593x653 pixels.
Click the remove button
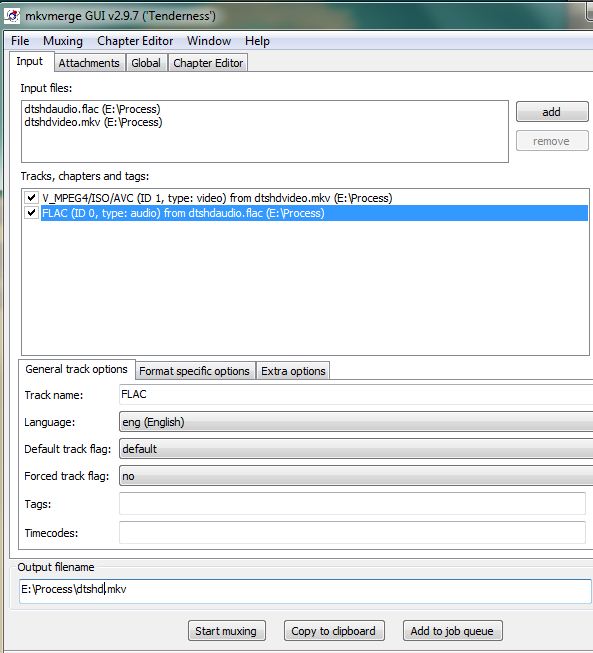552,141
